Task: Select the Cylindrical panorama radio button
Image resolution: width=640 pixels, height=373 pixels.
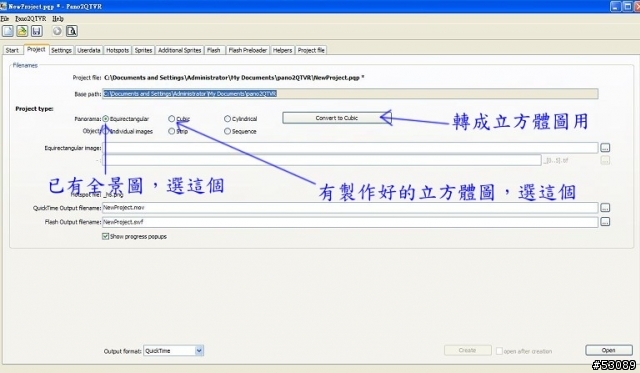Action: point(227,119)
